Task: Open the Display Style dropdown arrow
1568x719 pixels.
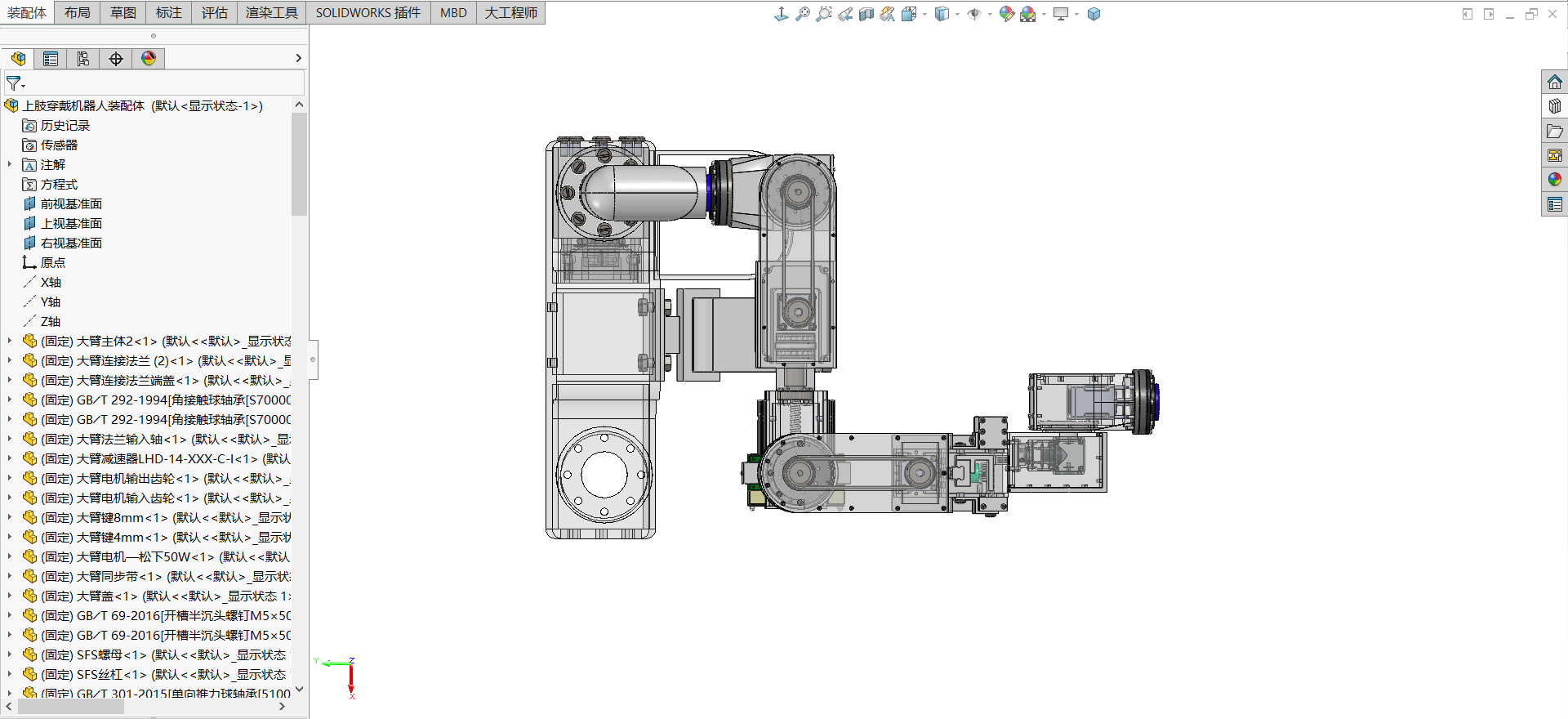Action: 957,14
